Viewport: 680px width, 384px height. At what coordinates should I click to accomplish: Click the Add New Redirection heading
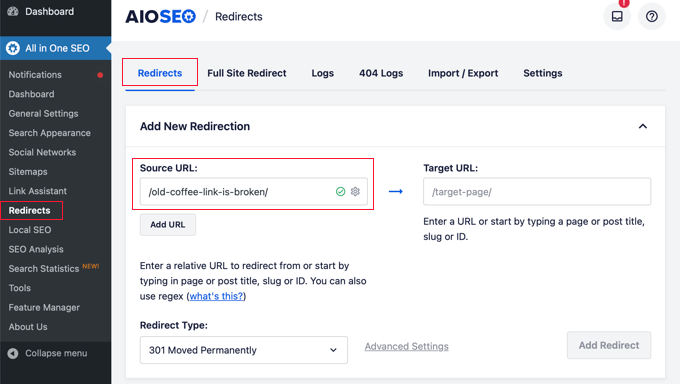[195, 126]
